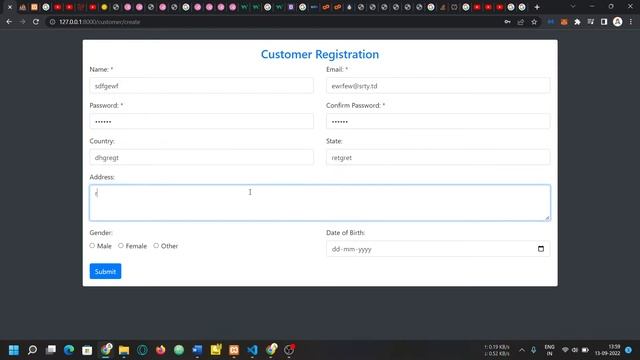Click the Country input field
The height and width of the screenshot is (360, 640).
(202, 157)
